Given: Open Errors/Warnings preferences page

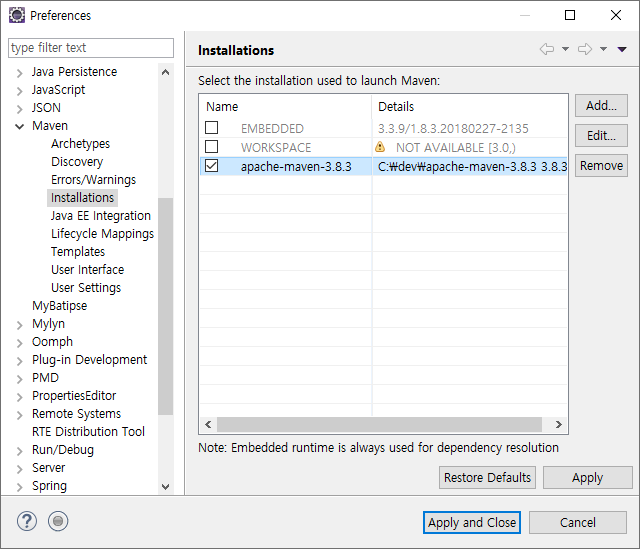Looking at the screenshot, I should tap(93, 180).
